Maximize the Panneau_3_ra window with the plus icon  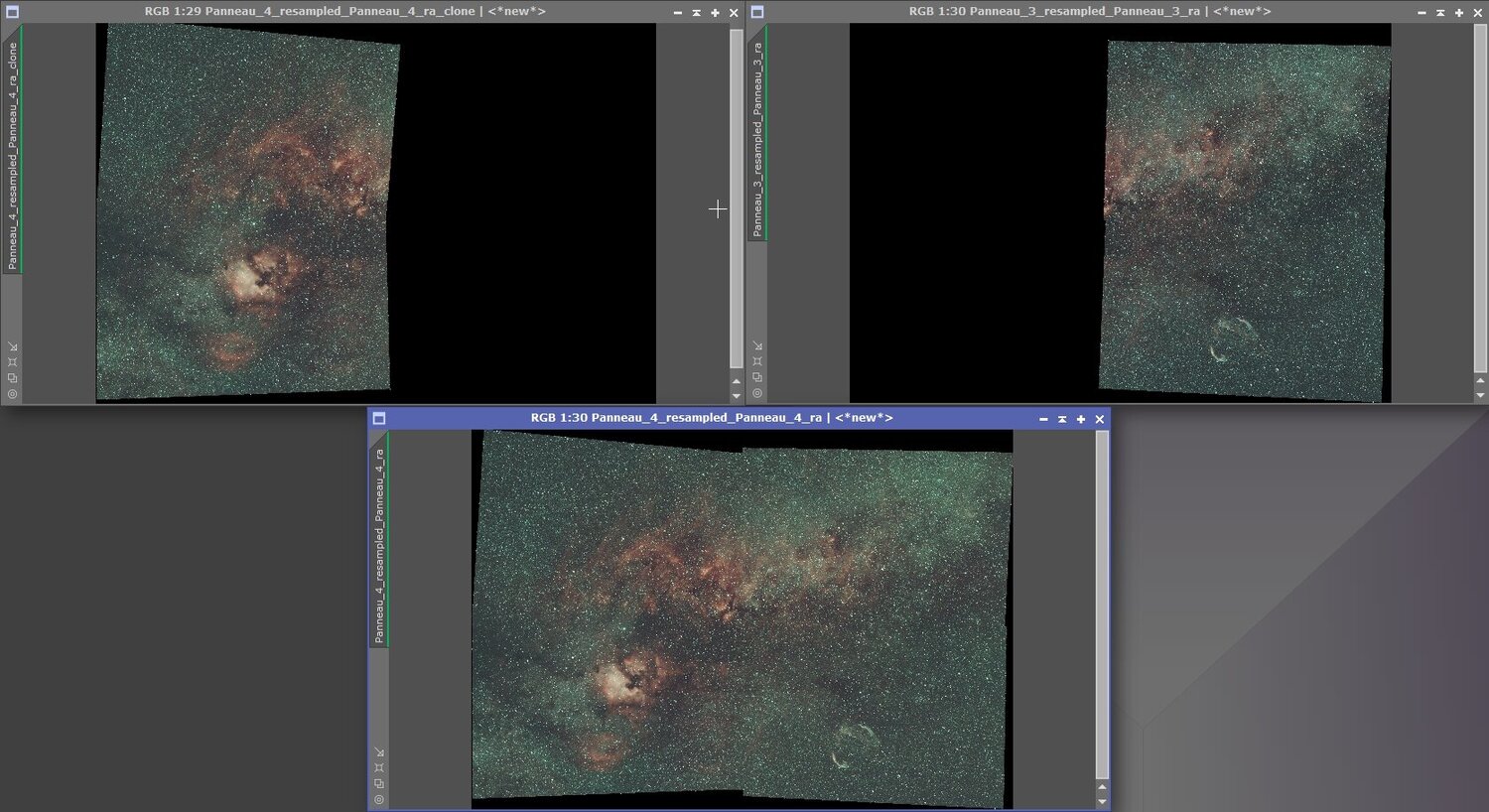pyautogui.click(x=1459, y=13)
